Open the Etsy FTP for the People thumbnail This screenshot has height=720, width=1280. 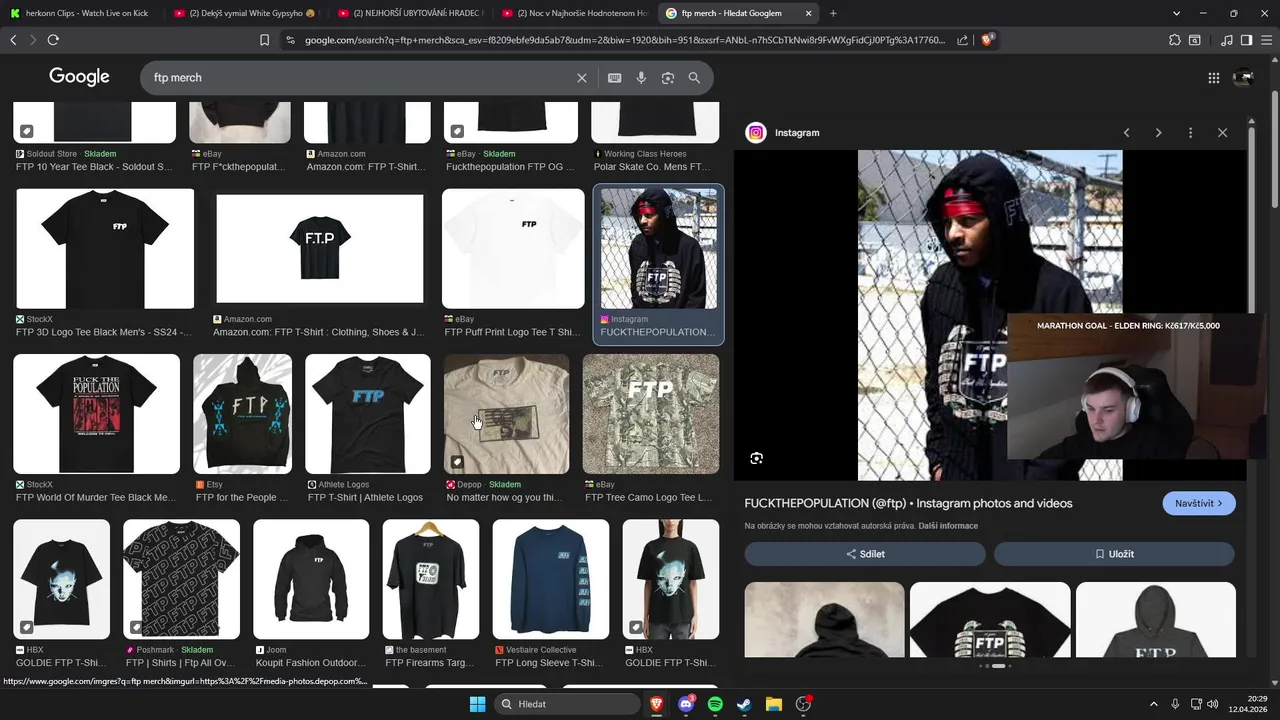(242, 414)
